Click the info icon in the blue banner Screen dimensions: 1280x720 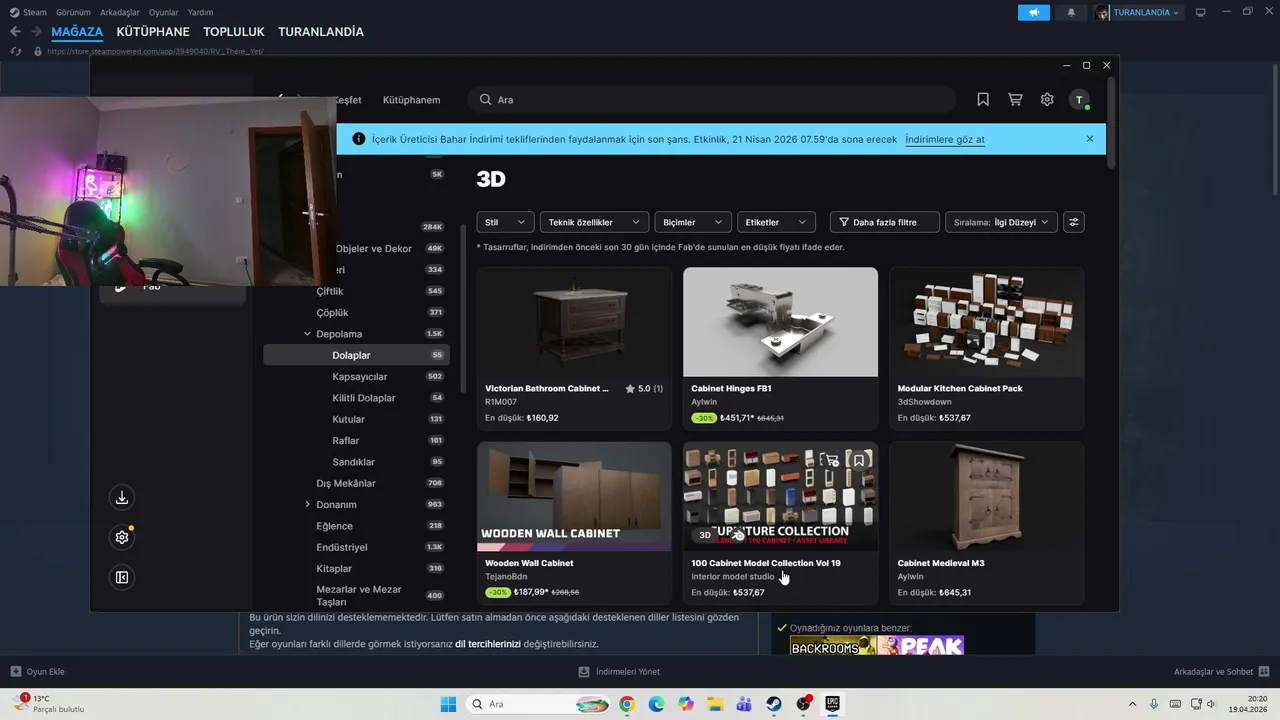click(x=359, y=139)
